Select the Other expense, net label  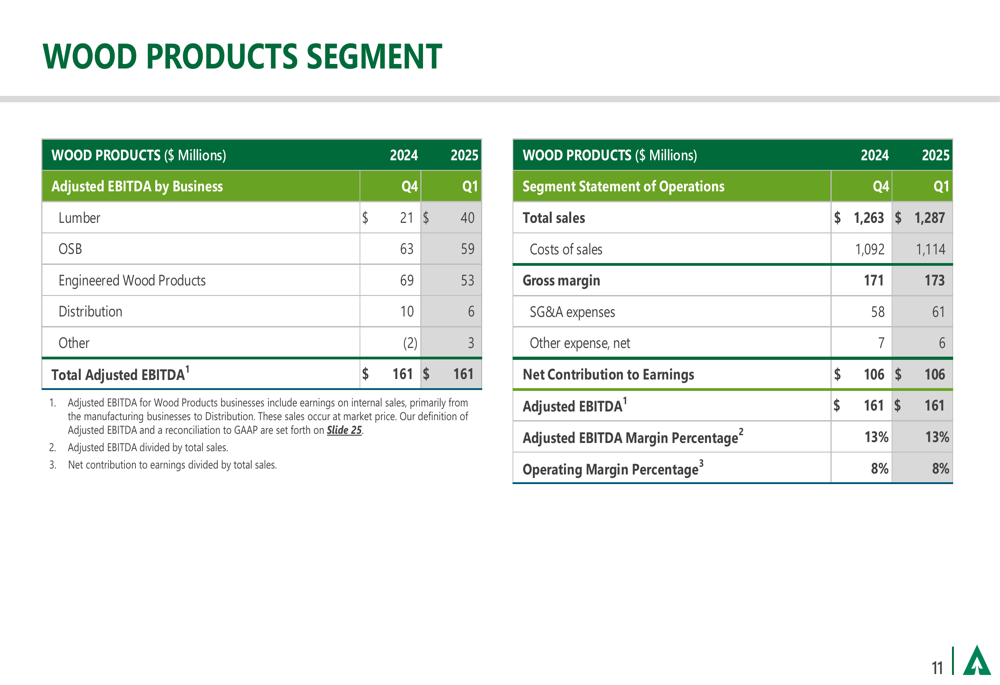pos(580,343)
